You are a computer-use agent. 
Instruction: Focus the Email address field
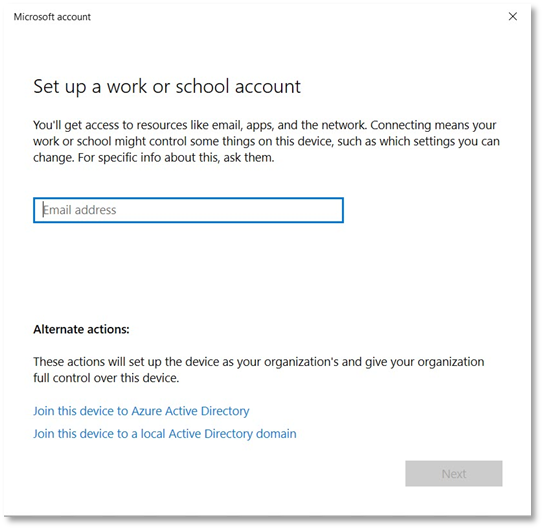coord(188,210)
